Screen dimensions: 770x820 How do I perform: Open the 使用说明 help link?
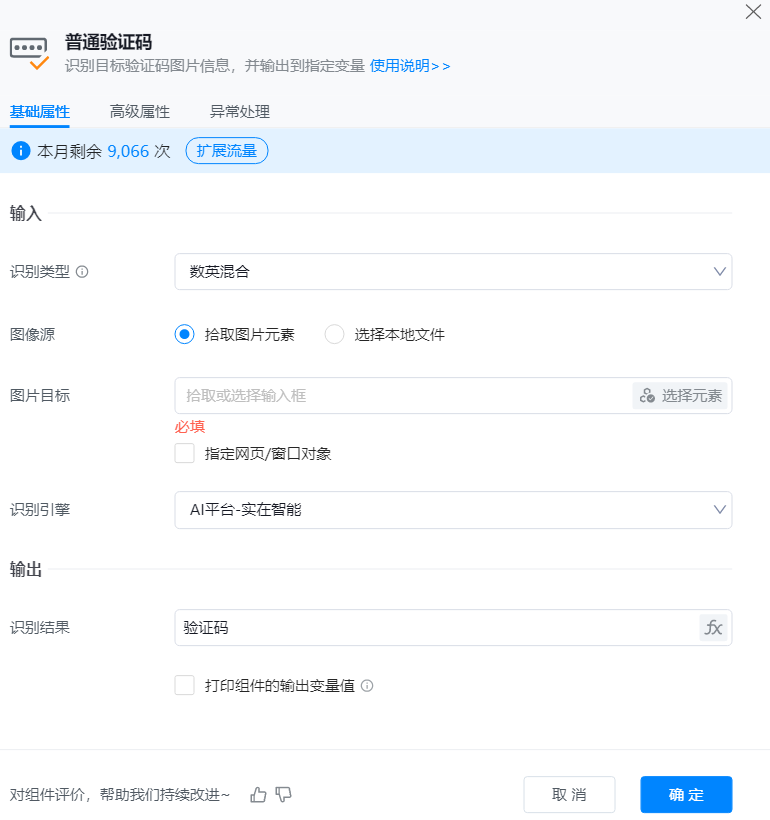410,66
